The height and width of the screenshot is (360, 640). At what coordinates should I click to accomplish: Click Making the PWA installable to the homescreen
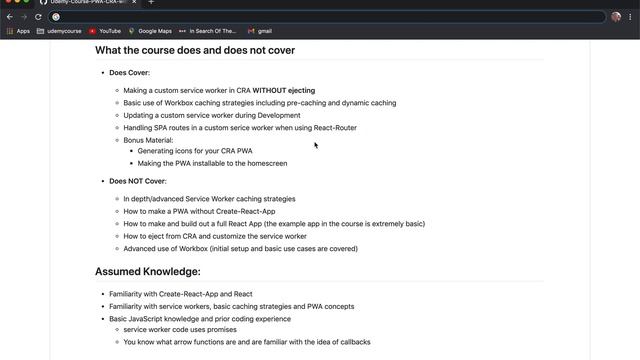(212, 163)
